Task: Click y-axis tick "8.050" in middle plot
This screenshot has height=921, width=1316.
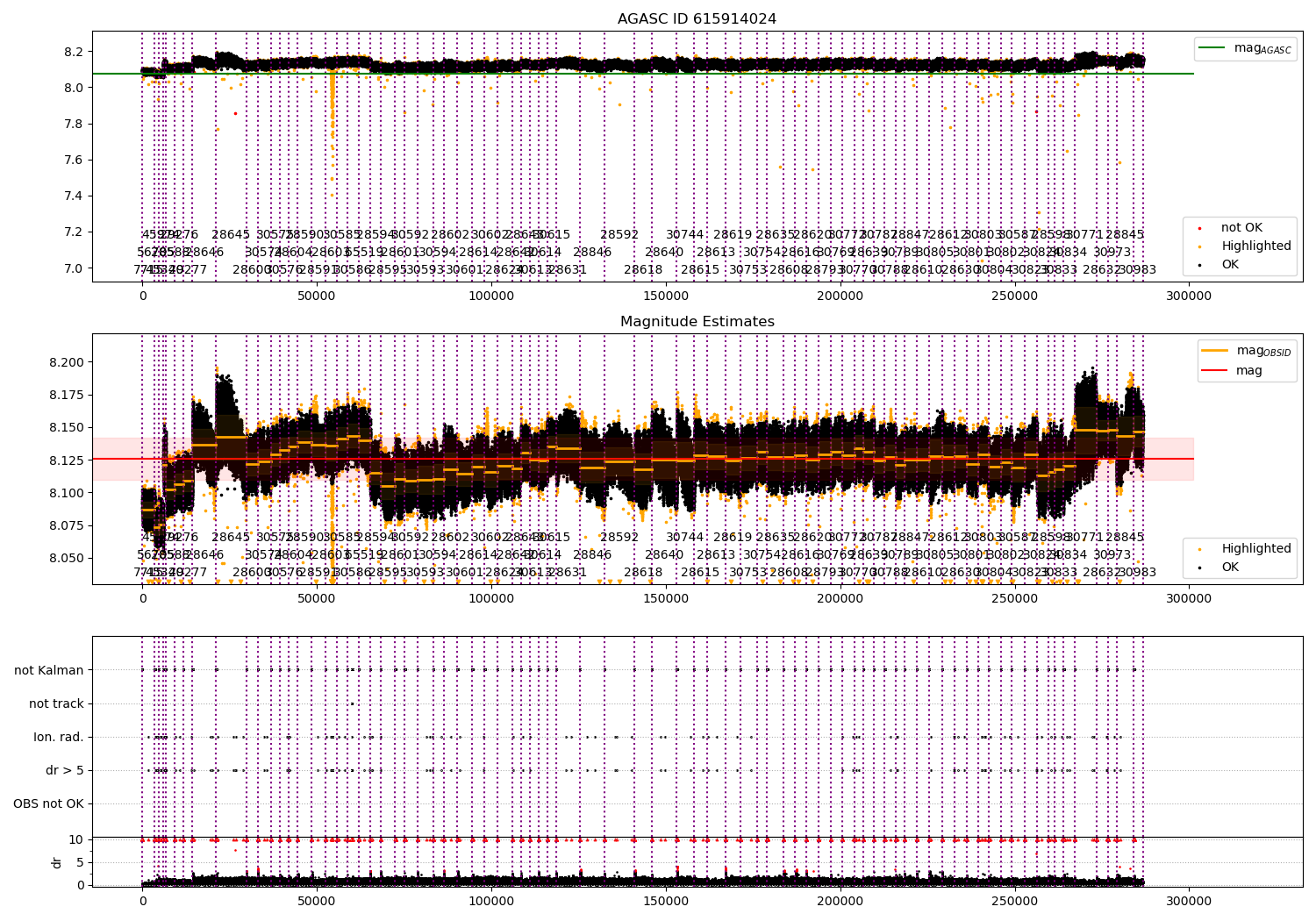Action: click(67, 559)
